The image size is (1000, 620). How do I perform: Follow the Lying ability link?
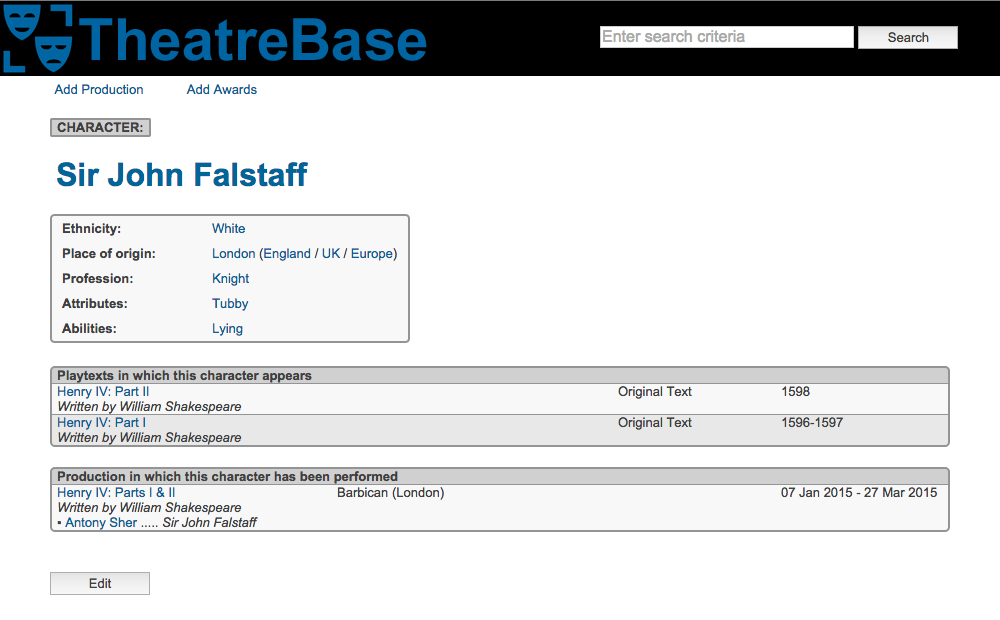pyautogui.click(x=227, y=329)
